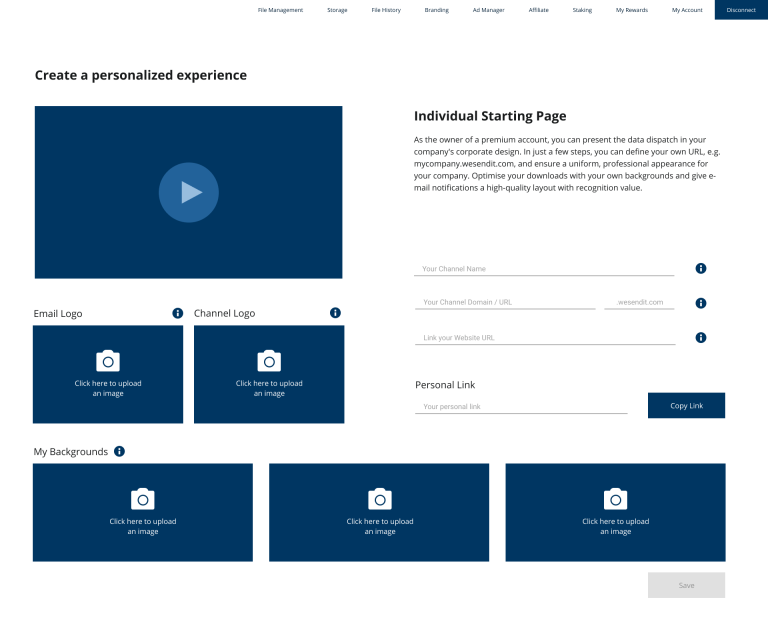The height and width of the screenshot is (624, 768).
Task: Go to the Affiliate page
Action: pyautogui.click(x=538, y=10)
